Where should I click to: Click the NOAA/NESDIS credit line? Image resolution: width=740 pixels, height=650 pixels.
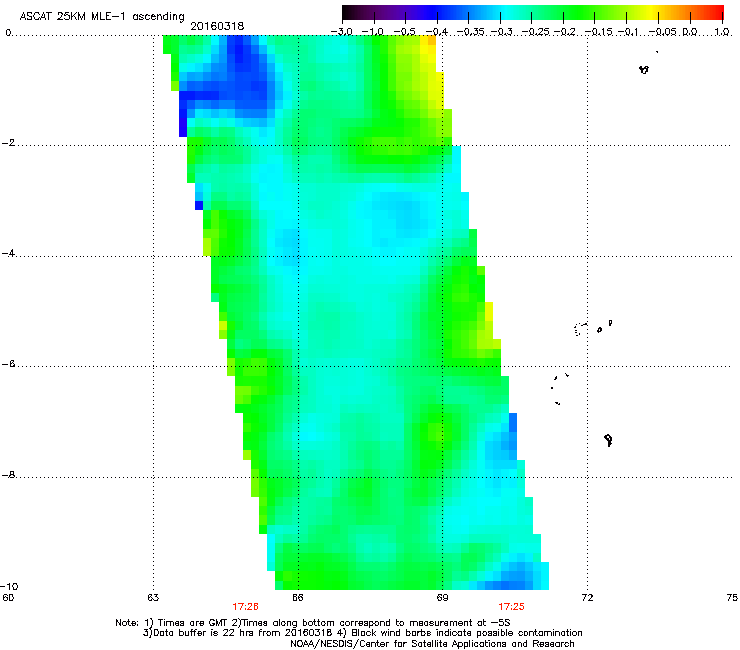[x=432, y=643]
